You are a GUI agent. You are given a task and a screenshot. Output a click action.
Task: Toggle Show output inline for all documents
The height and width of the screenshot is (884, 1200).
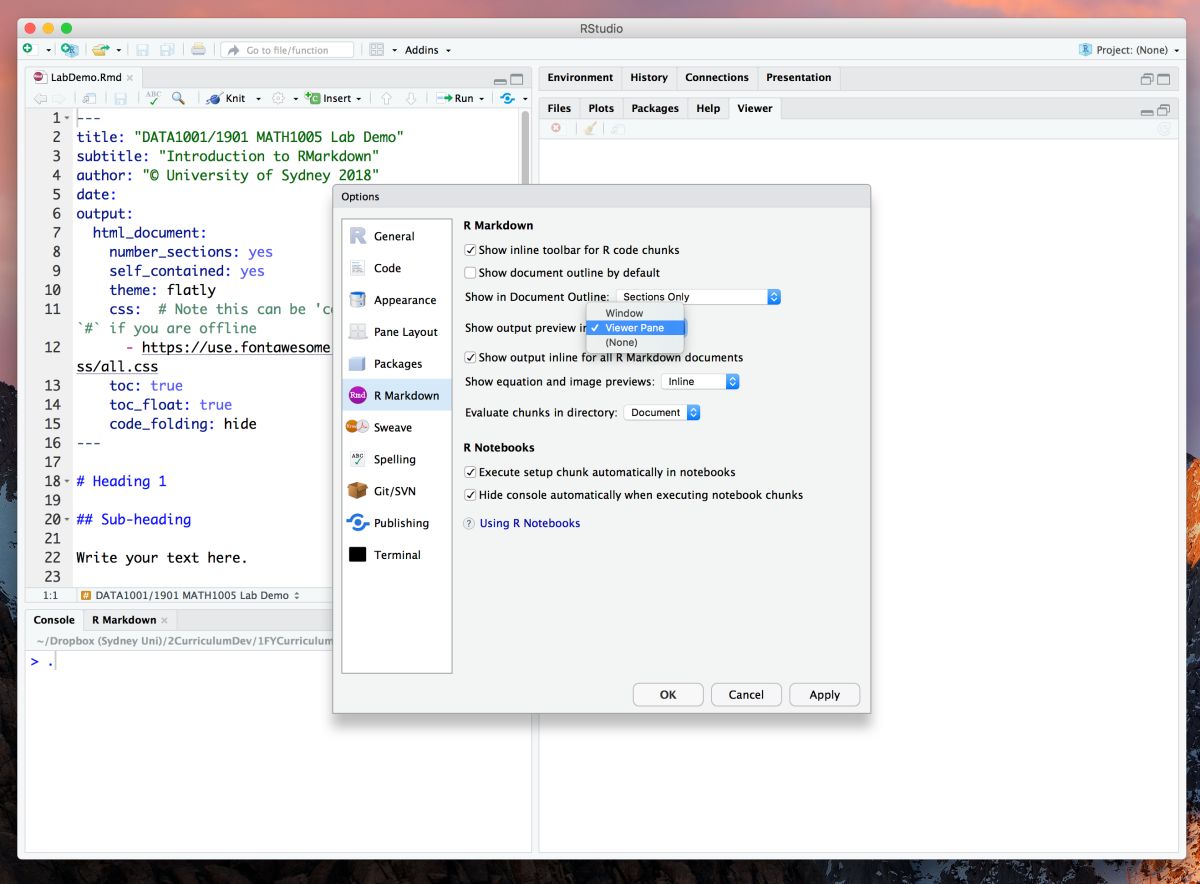pos(471,357)
